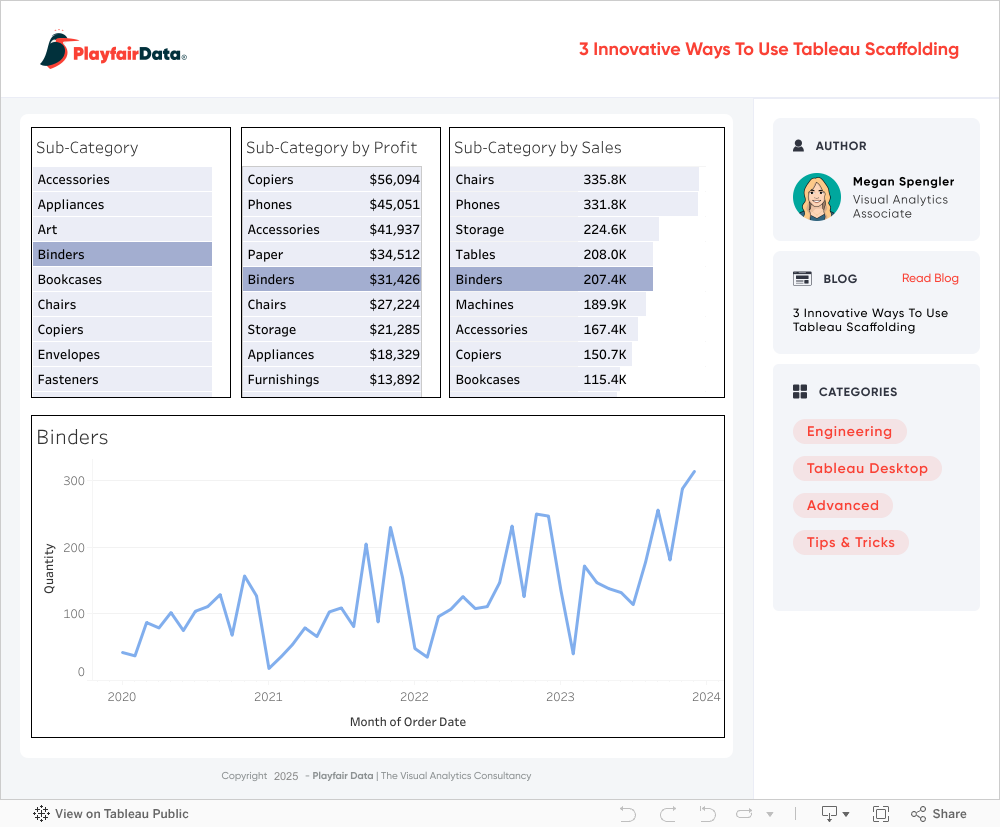Expand the refresh options dropdown arrow
Viewport: 1000px width, 827px height.
click(x=769, y=814)
